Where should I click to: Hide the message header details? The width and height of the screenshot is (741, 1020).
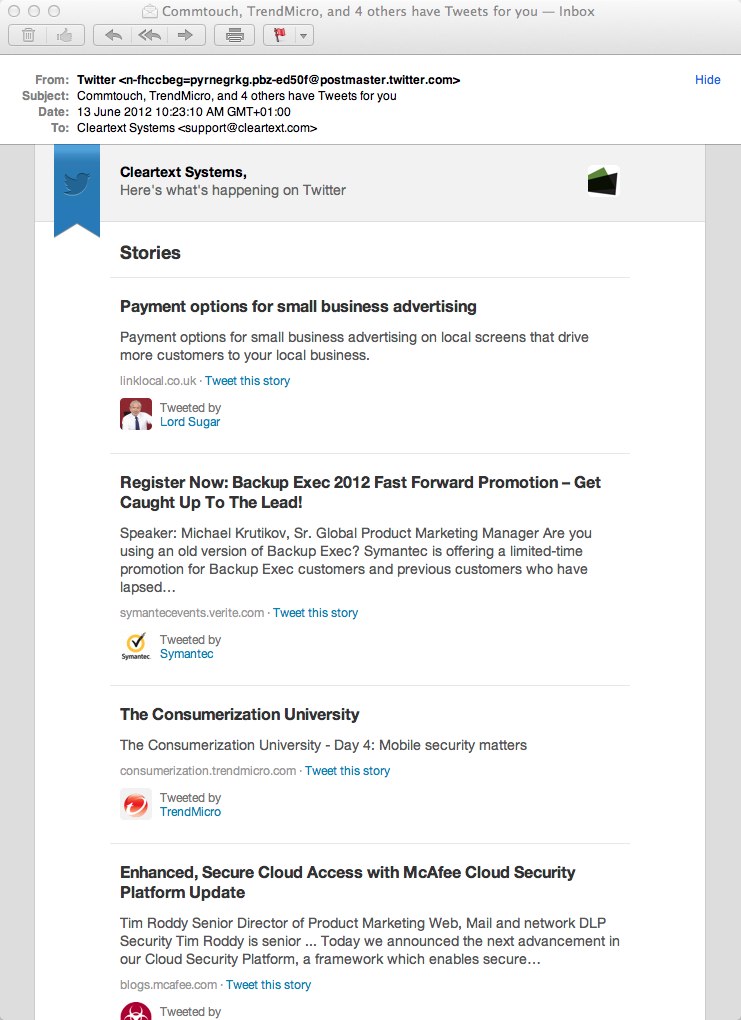tap(707, 80)
